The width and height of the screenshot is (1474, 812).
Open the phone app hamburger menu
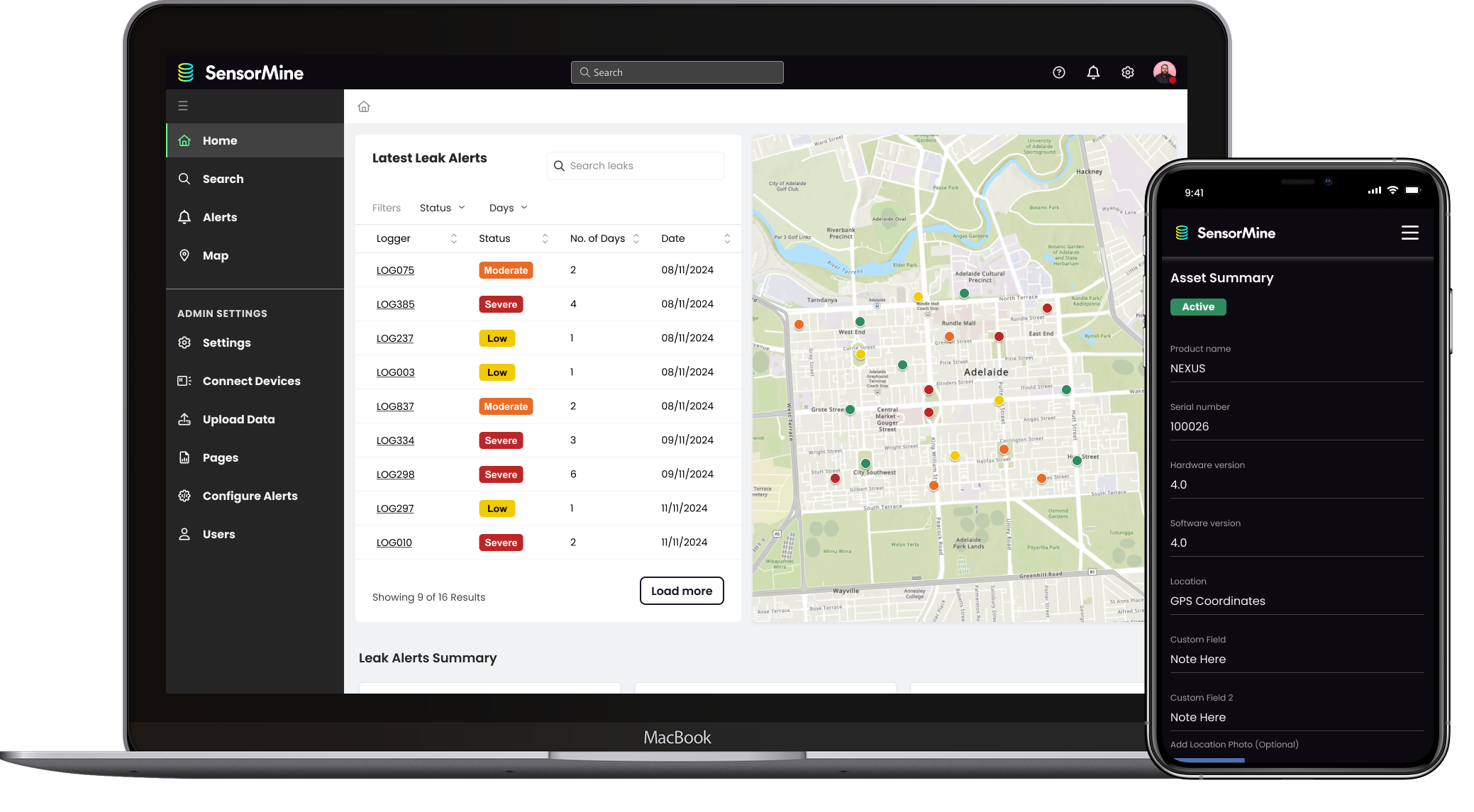(x=1410, y=233)
